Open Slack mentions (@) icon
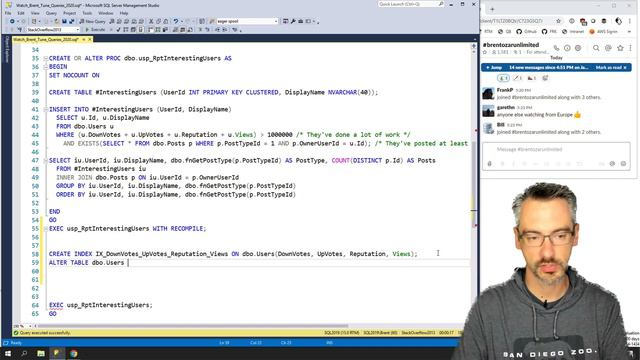 point(608,48)
